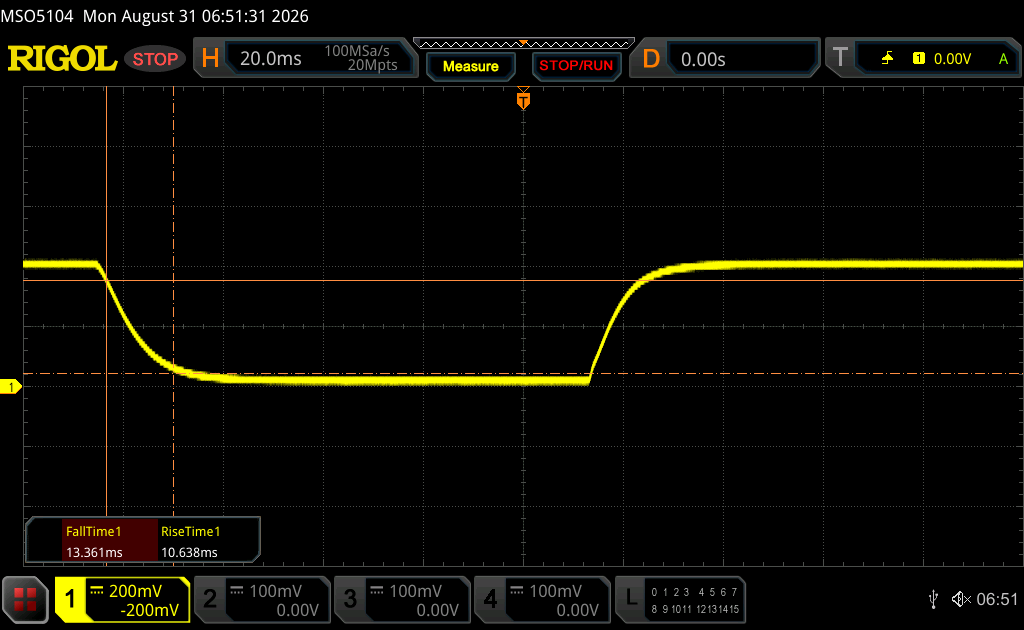Viewport: 1024px width, 630px height.
Task: Toggle channel 1 with 200mV scale
Action: (122, 599)
